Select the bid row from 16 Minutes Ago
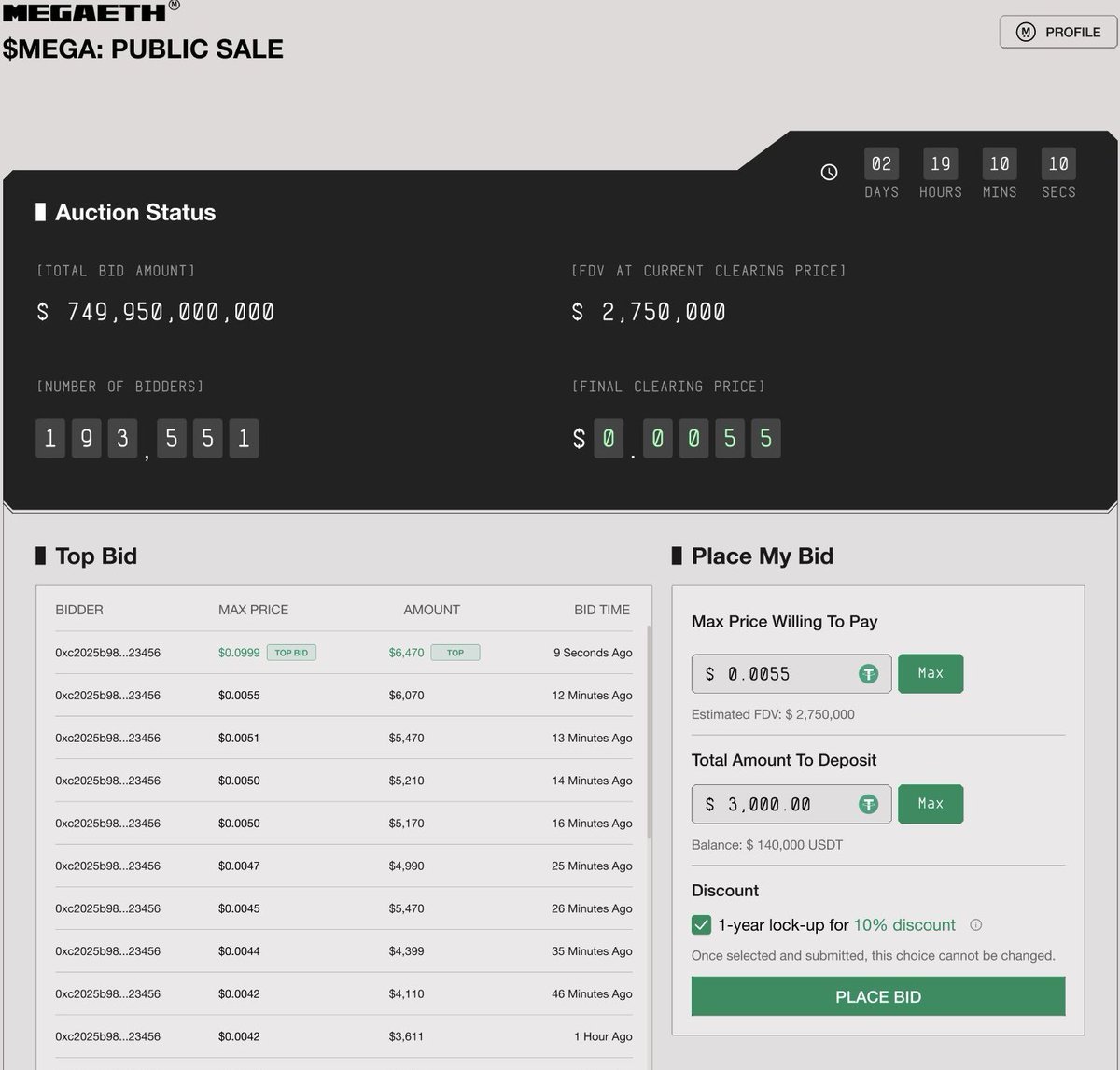Viewport: 1120px width, 1070px height. [x=343, y=824]
